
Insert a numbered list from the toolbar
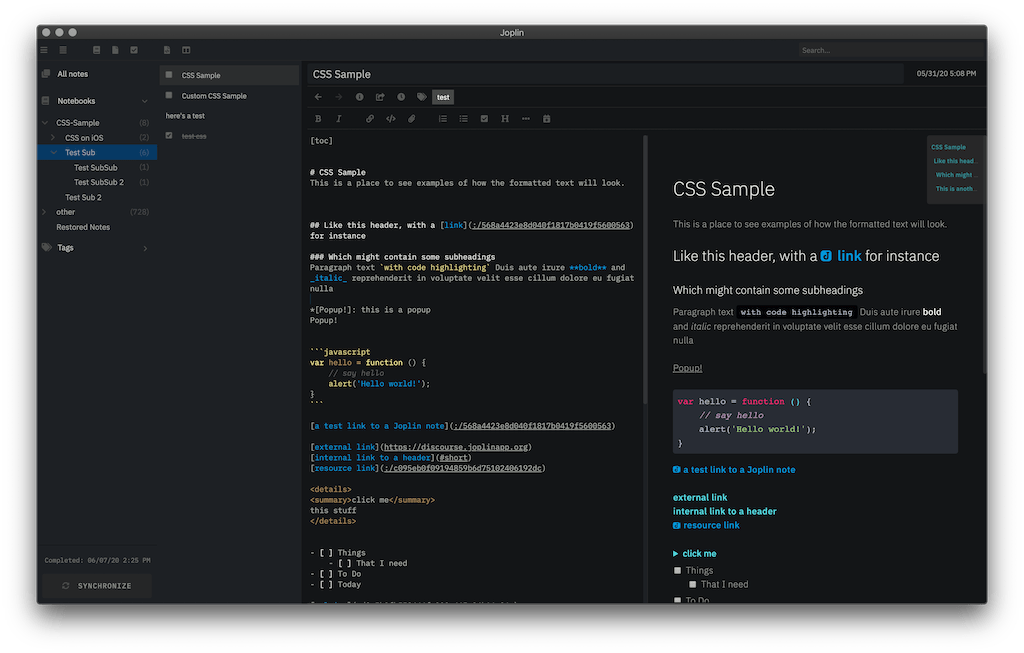[443, 119]
